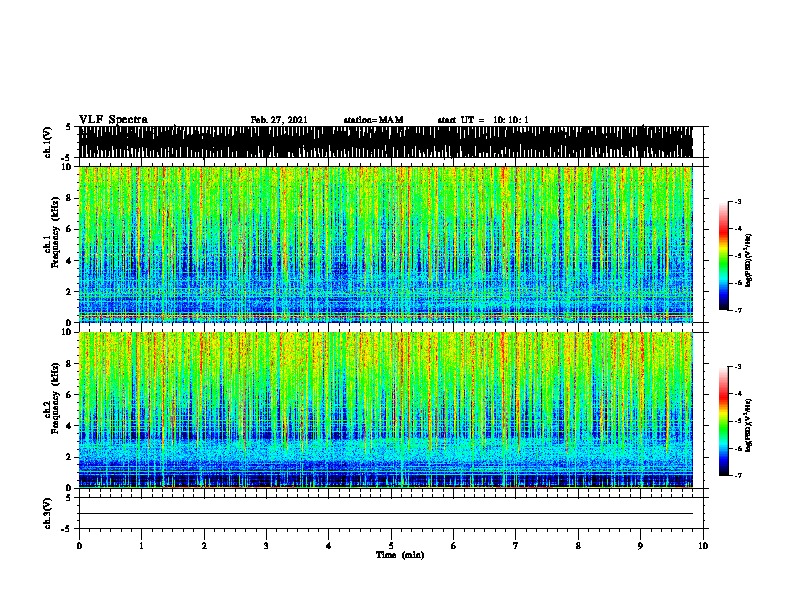Viewport: 792px width, 612px height.
Task: Click the ch.2 frequency tick label "6"
Action: (69, 395)
